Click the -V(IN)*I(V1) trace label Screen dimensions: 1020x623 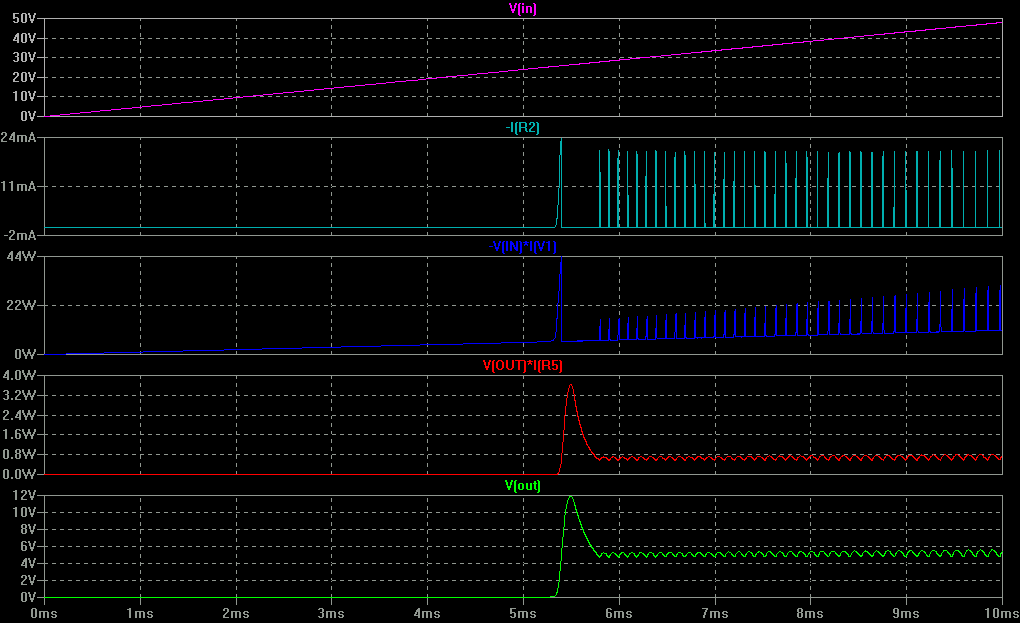[x=522, y=246]
